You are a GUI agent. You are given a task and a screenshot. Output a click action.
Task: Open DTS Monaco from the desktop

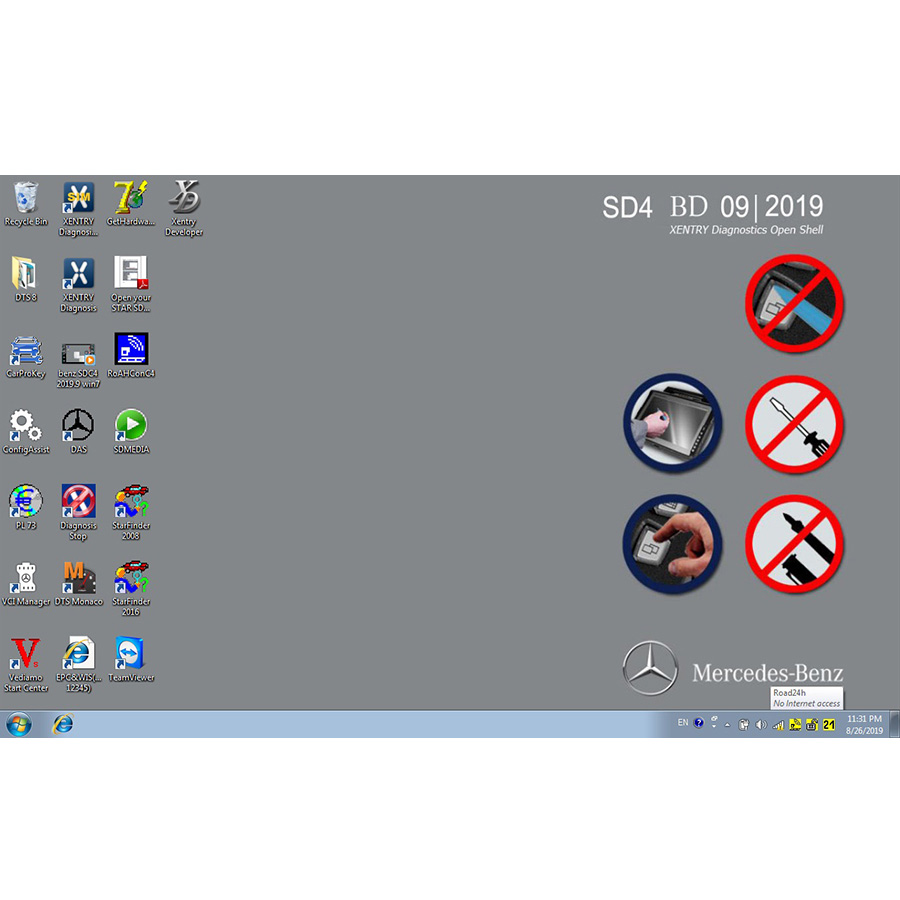pyautogui.click(x=78, y=578)
